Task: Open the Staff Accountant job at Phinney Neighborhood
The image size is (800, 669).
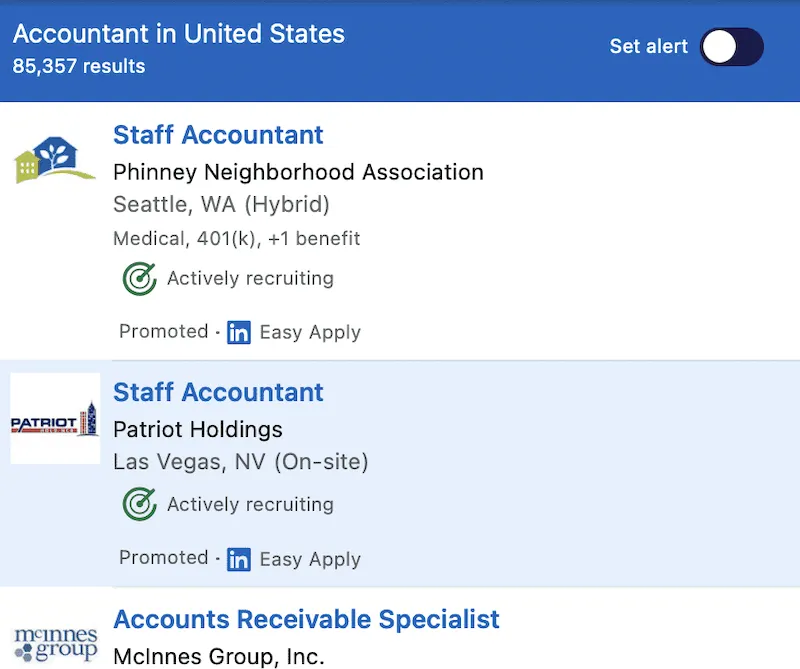Action: click(x=218, y=135)
